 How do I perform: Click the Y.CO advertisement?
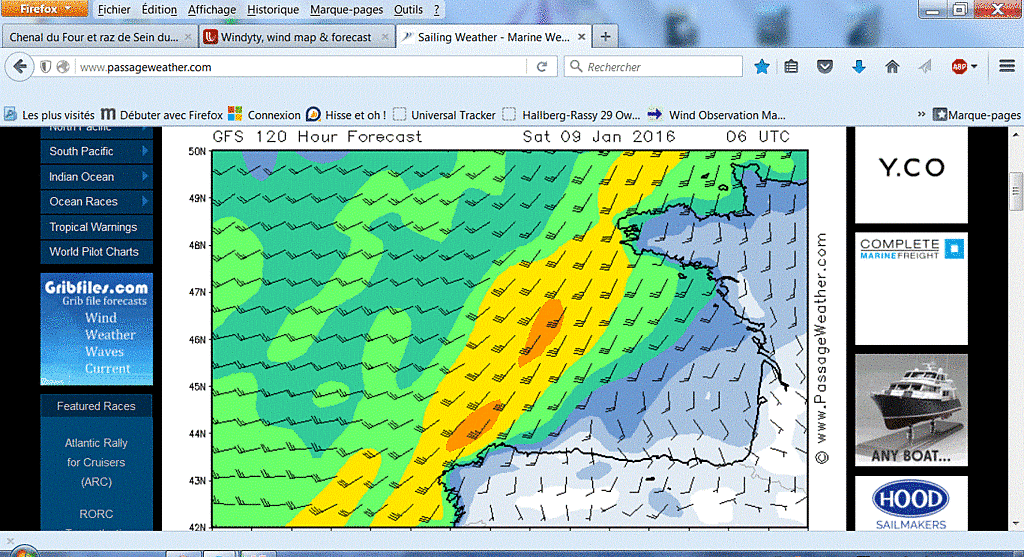tap(911, 174)
